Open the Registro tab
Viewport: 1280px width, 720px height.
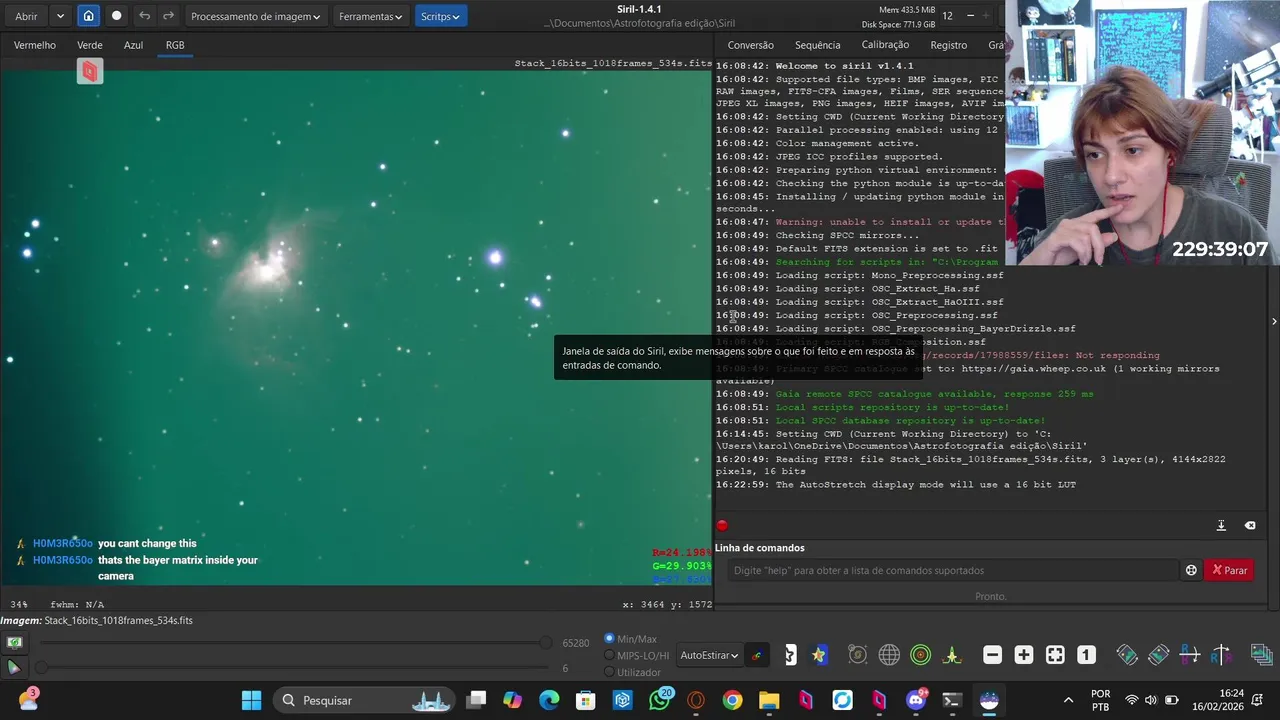point(949,45)
